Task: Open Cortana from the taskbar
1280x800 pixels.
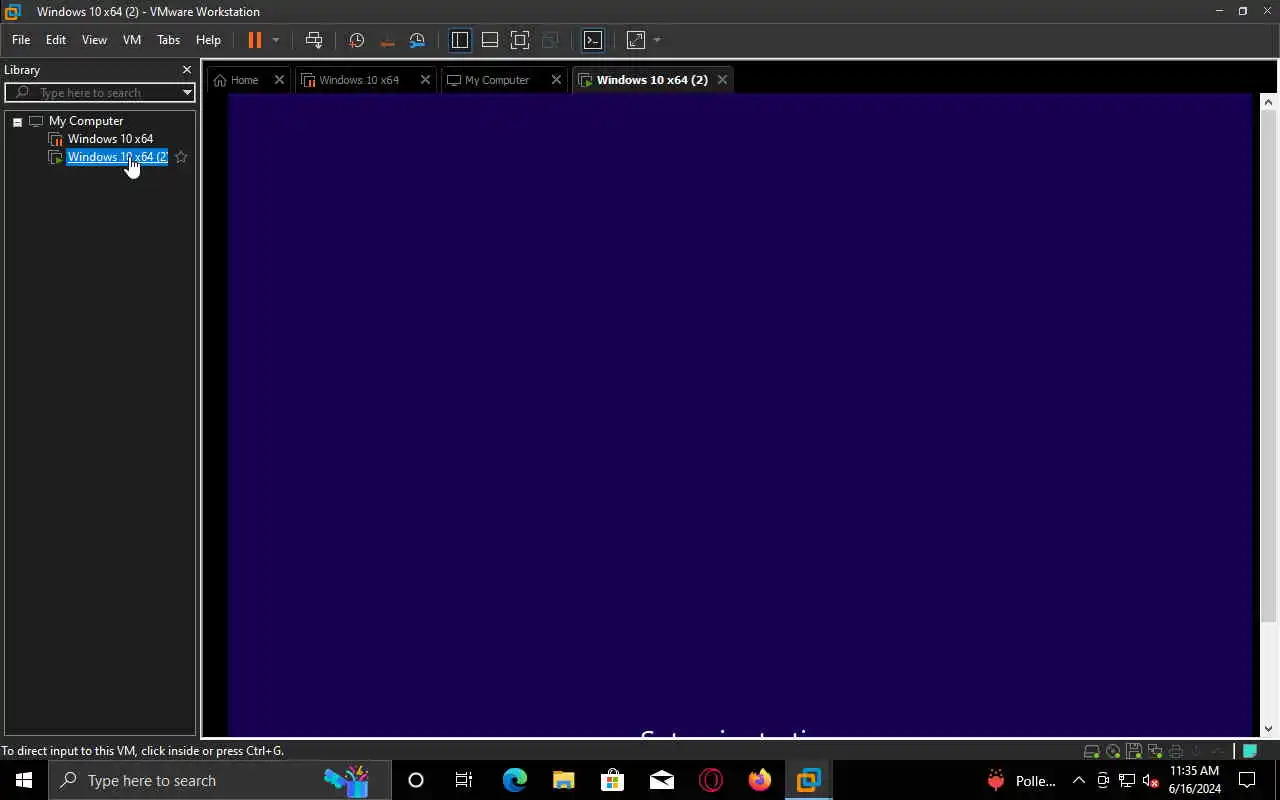Action: [x=416, y=780]
